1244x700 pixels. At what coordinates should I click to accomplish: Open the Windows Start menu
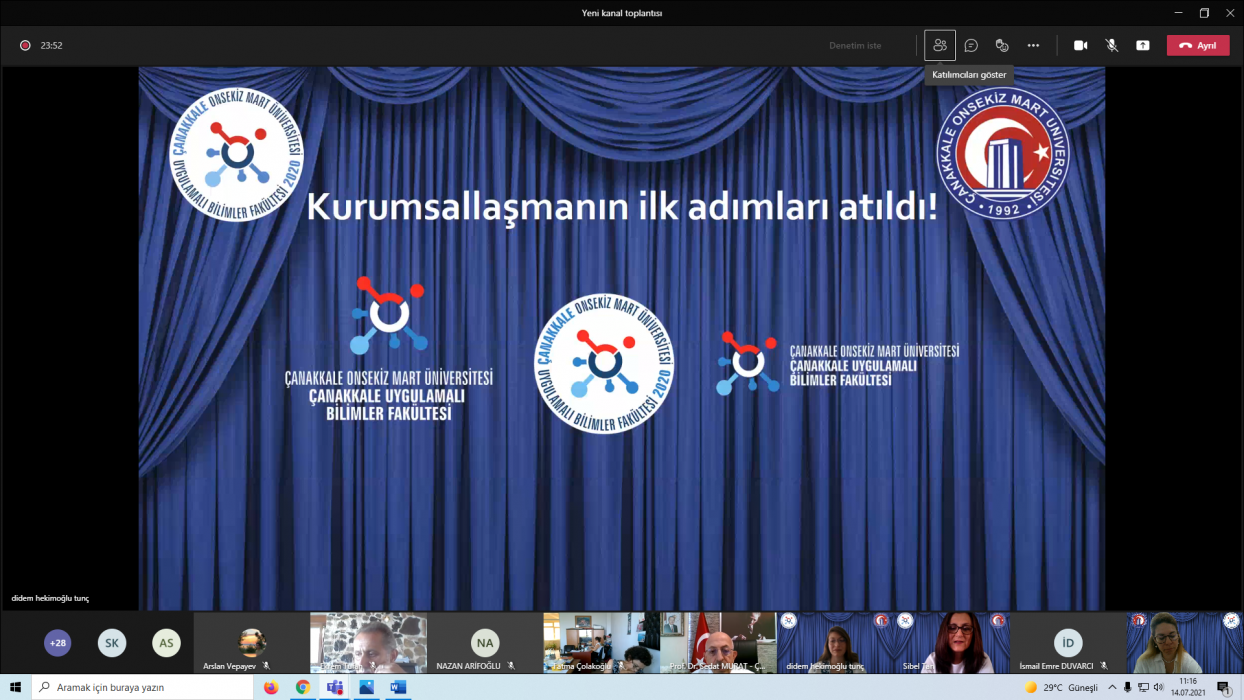(15, 687)
